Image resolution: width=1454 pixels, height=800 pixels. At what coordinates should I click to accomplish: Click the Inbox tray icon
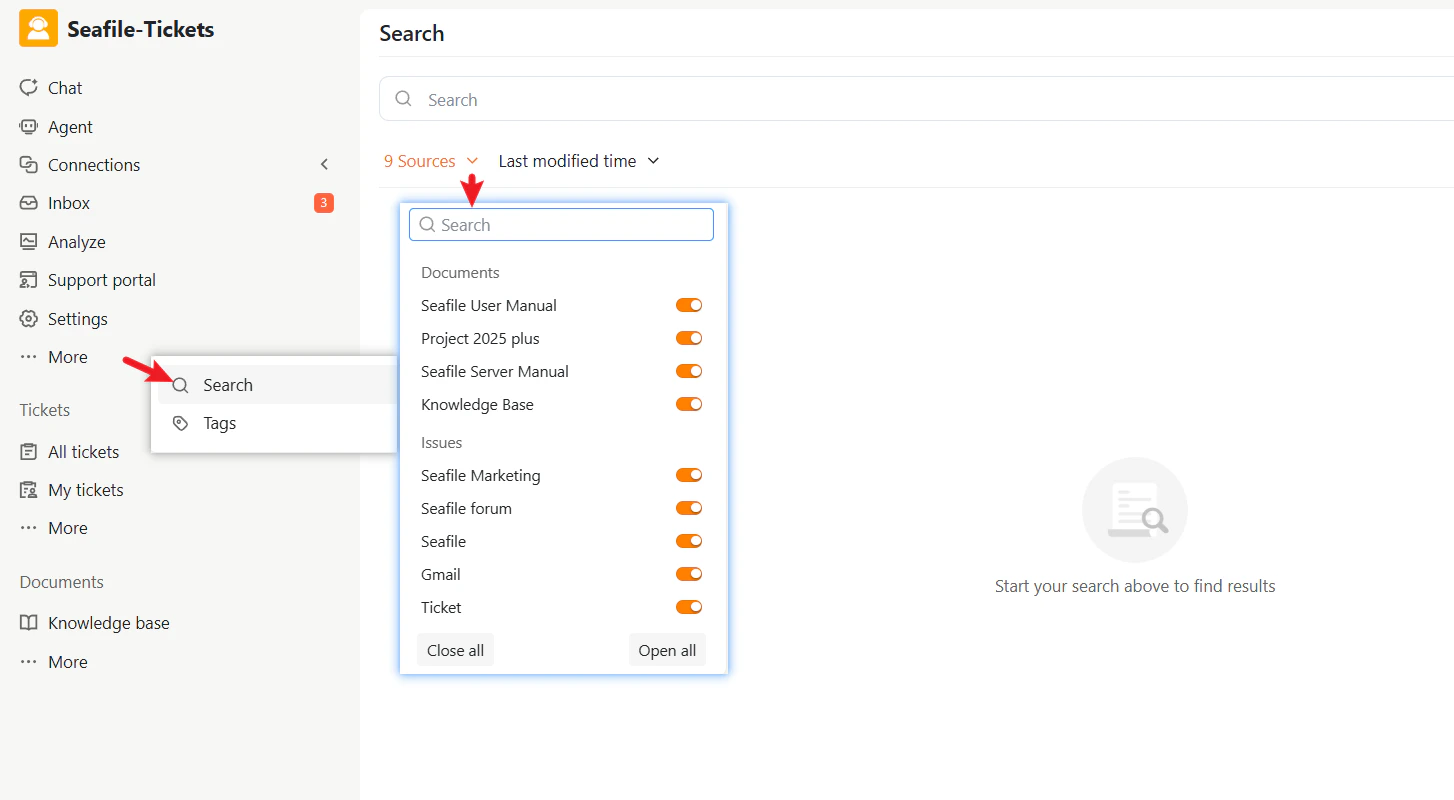coord(29,203)
